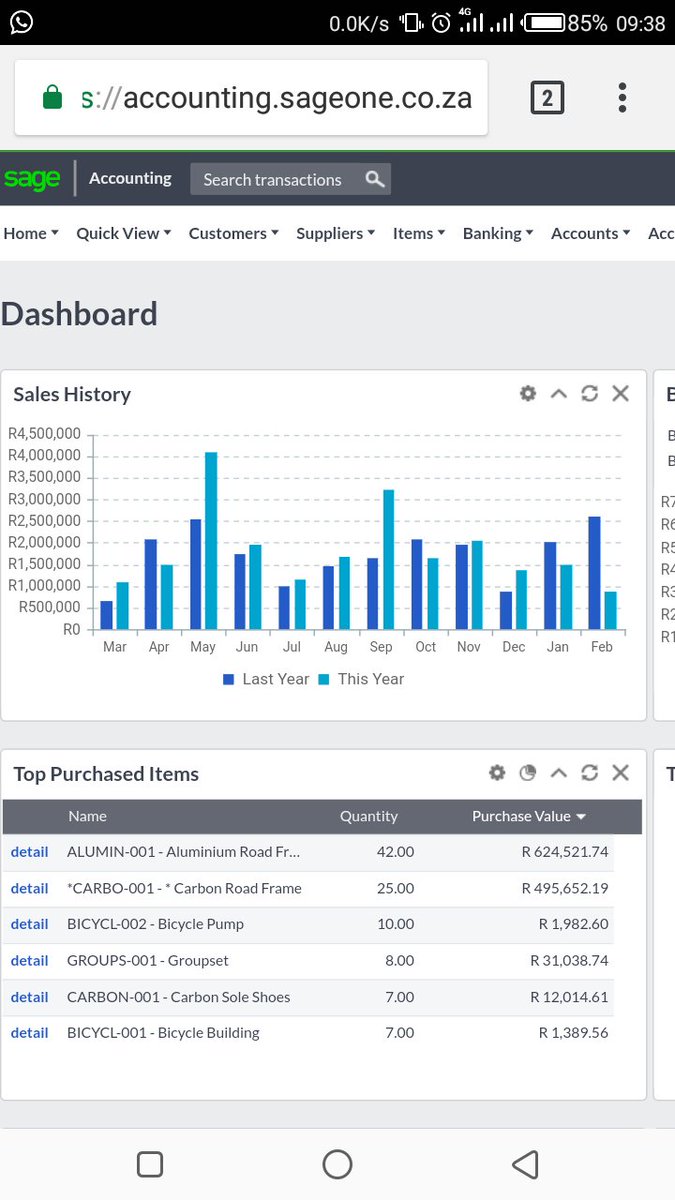Click the quantity 42.00 cell
Screen dimensions: 675x1200
point(395,852)
